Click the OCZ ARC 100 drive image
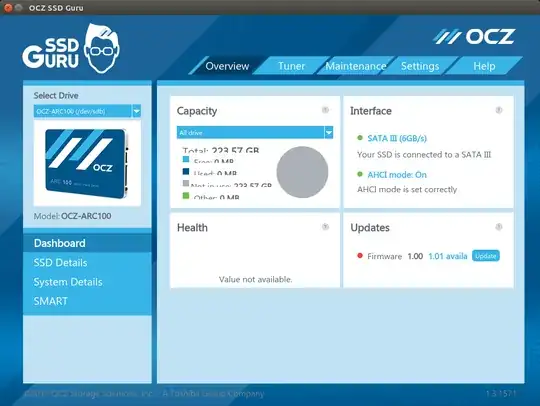 click(x=87, y=163)
